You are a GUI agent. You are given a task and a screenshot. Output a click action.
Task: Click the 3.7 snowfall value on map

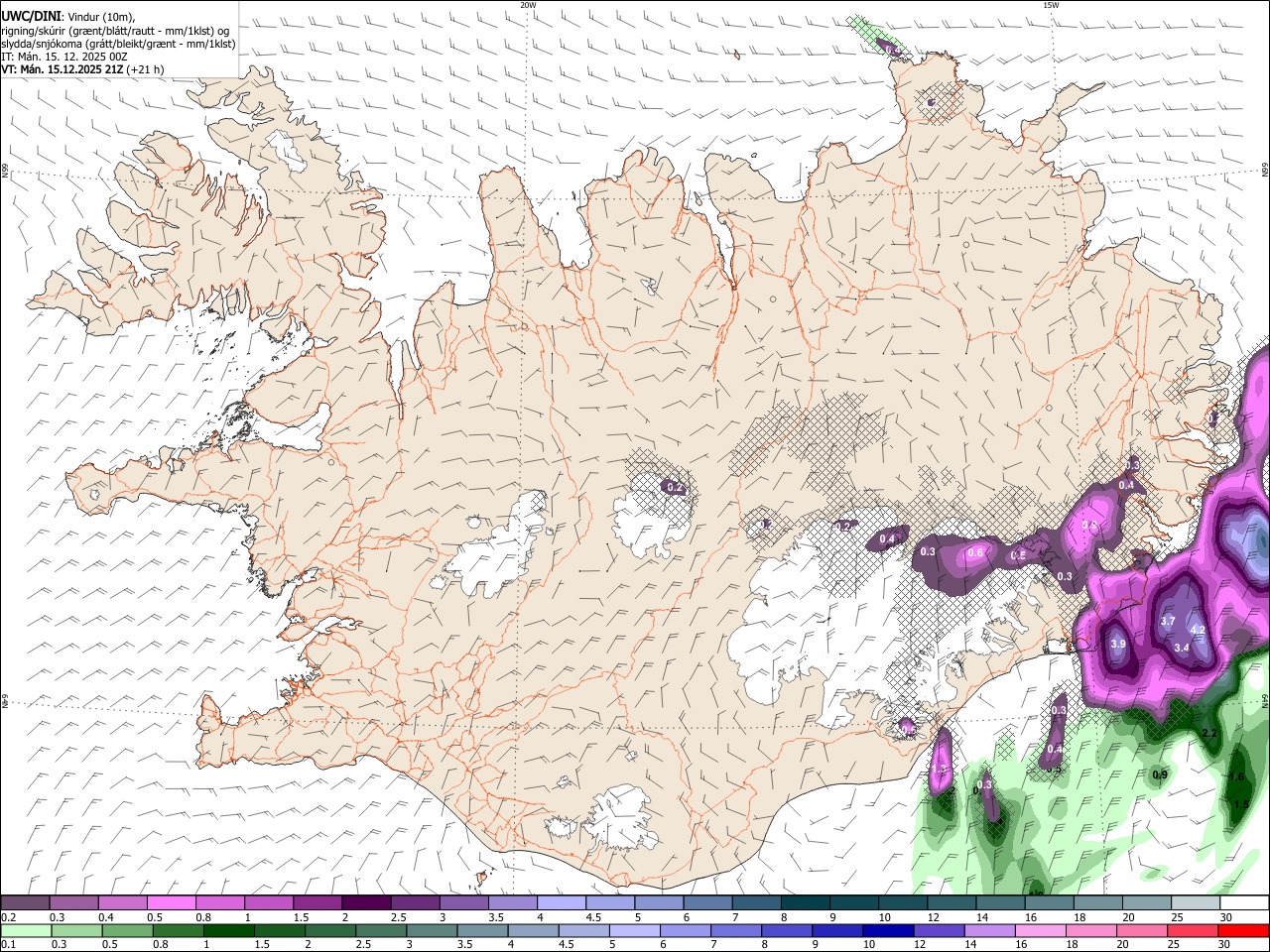click(x=1167, y=622)
